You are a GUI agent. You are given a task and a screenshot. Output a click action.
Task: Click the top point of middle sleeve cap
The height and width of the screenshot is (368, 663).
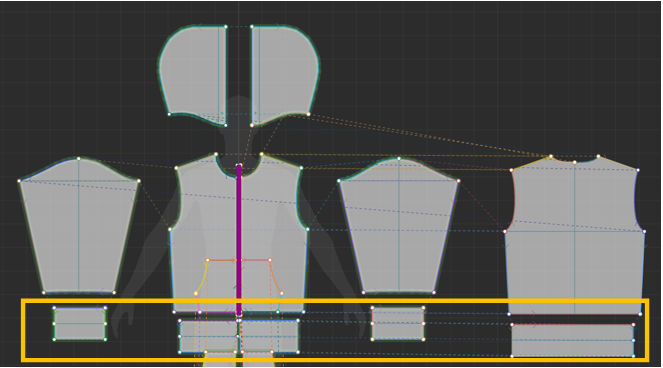coord(399,159)
